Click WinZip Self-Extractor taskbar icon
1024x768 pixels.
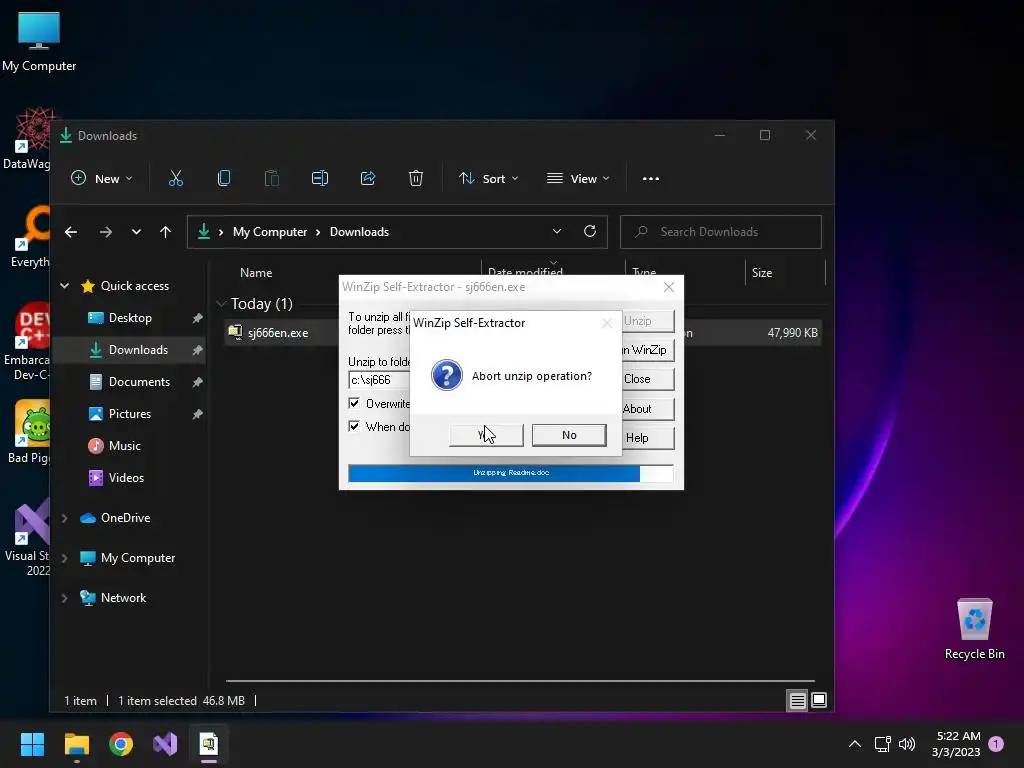coord(209,744)
